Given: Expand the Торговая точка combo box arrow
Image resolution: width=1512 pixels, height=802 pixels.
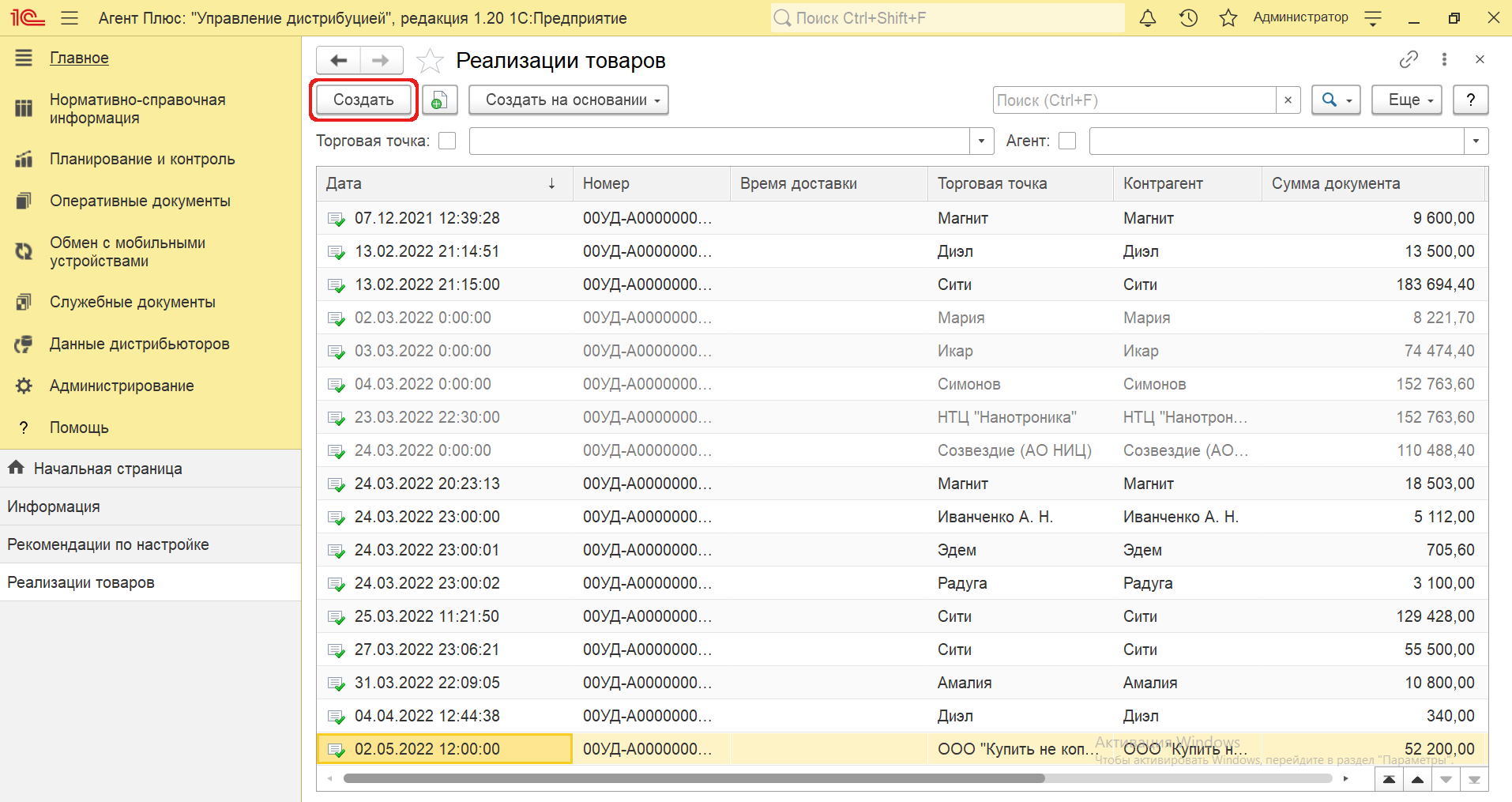Looking at the screenshot, I should point(981,141).
